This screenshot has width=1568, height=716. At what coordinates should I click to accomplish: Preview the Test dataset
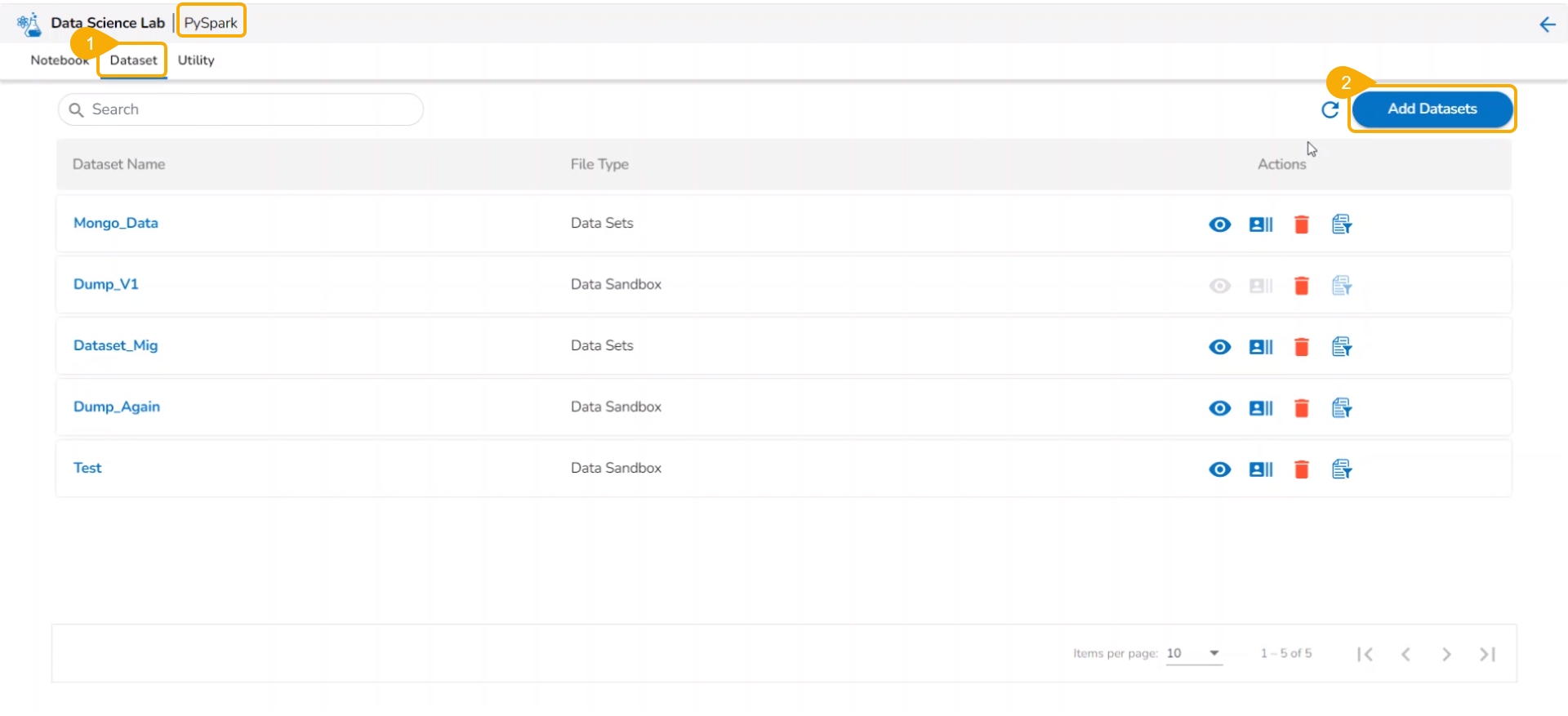coord(1219,469)
